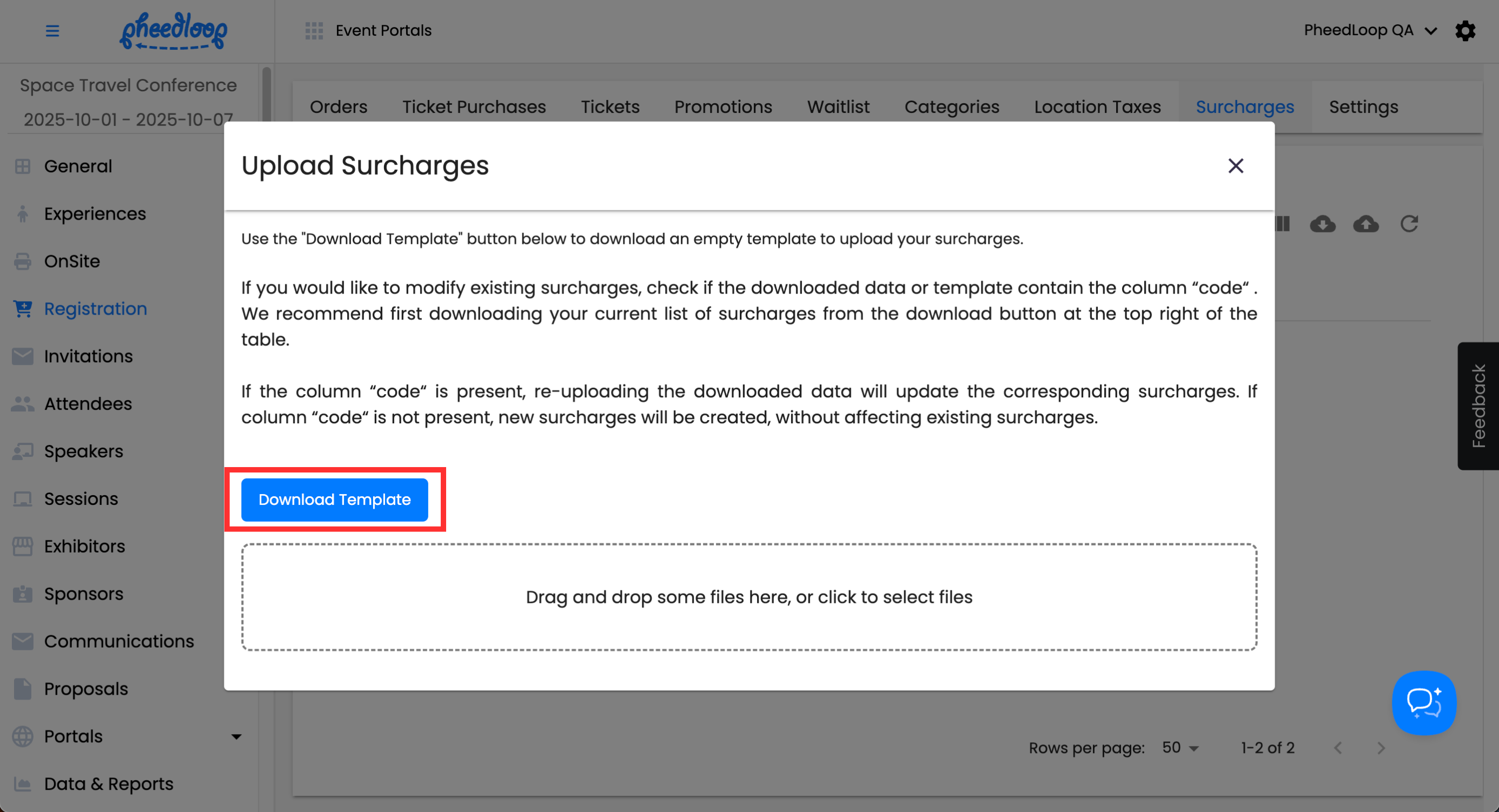
Task: Refresh the table with reload icon
Action: pyautogui.click(x=1409, y=224)
